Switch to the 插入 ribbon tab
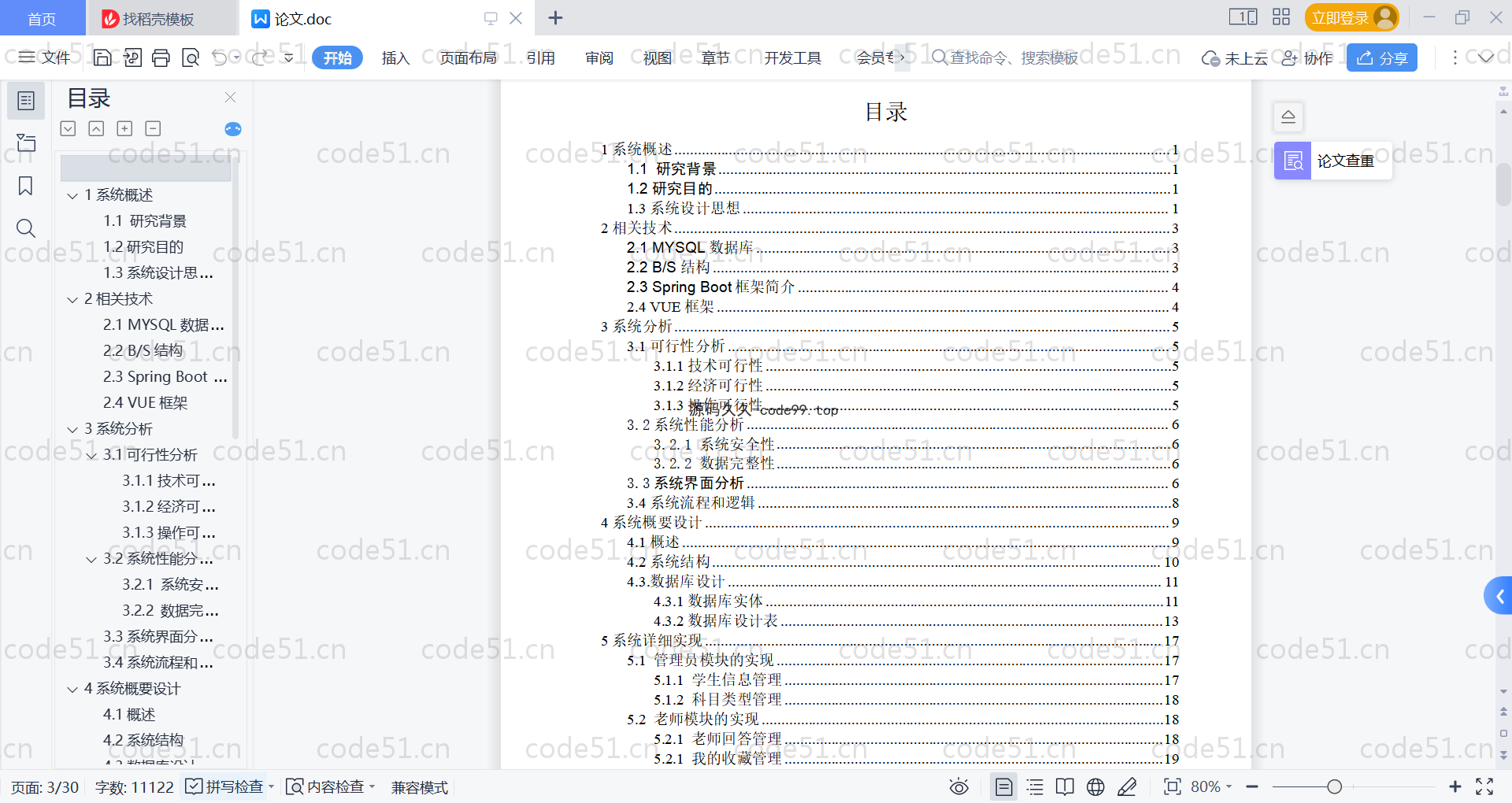 coord(395,57)
